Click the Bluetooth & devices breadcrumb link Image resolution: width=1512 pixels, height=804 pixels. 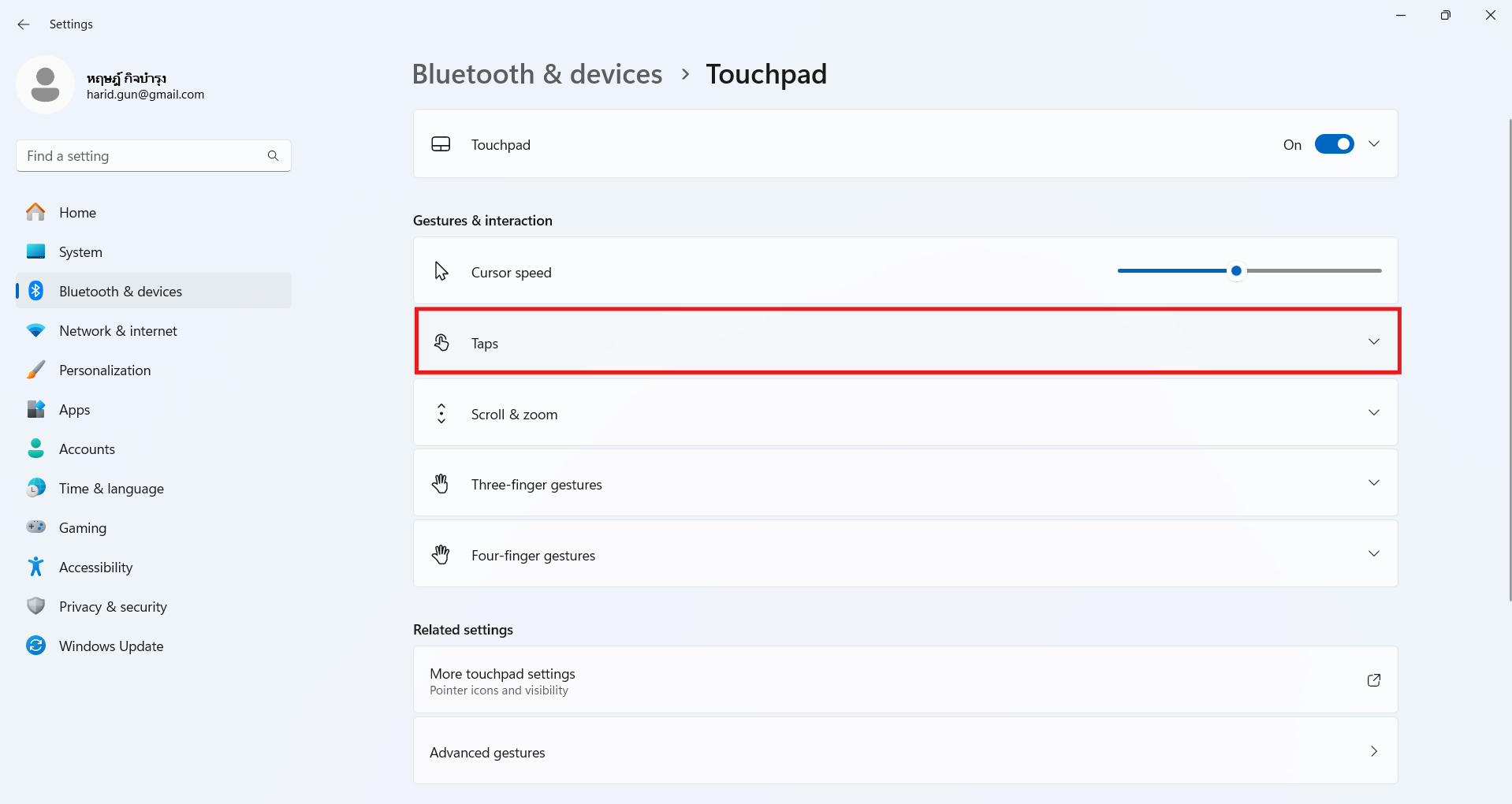pyautogui.click(x=537, y=74)
